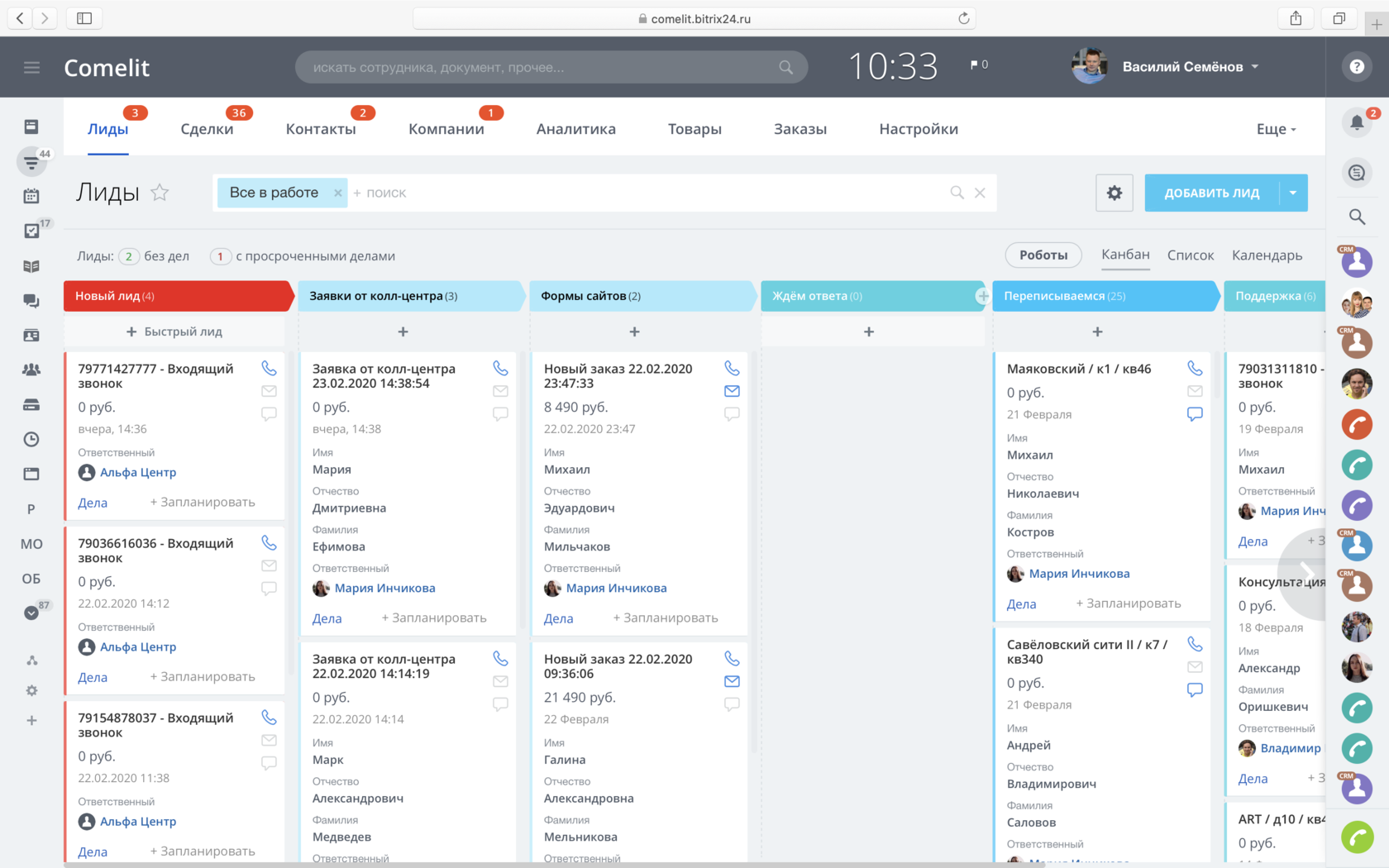This screenshot has width=1389, height=868.
Task: Switch to Список view
Action: point(1191,255)
